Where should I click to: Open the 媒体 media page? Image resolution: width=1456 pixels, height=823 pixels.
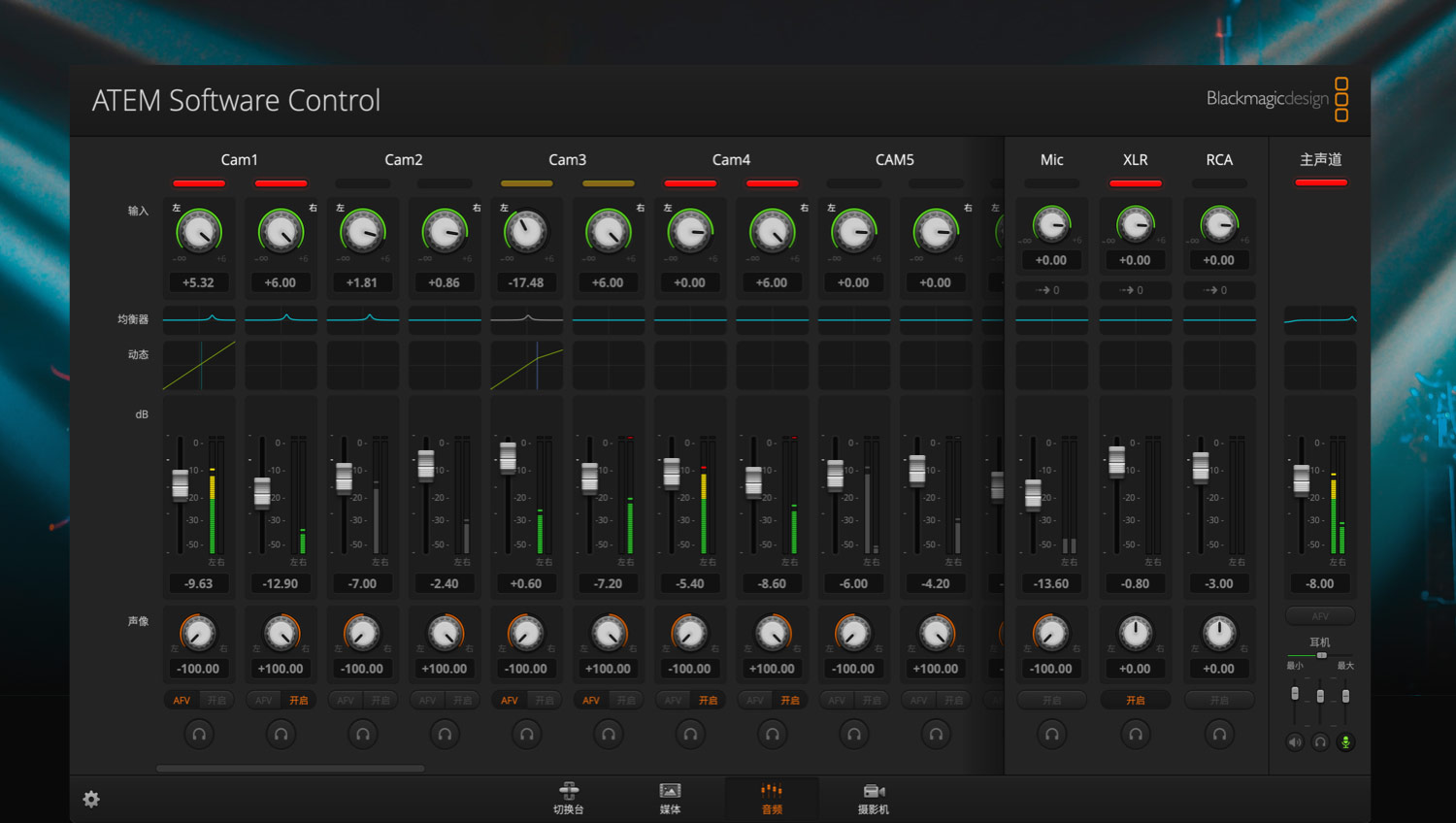[x=670, y=798]
